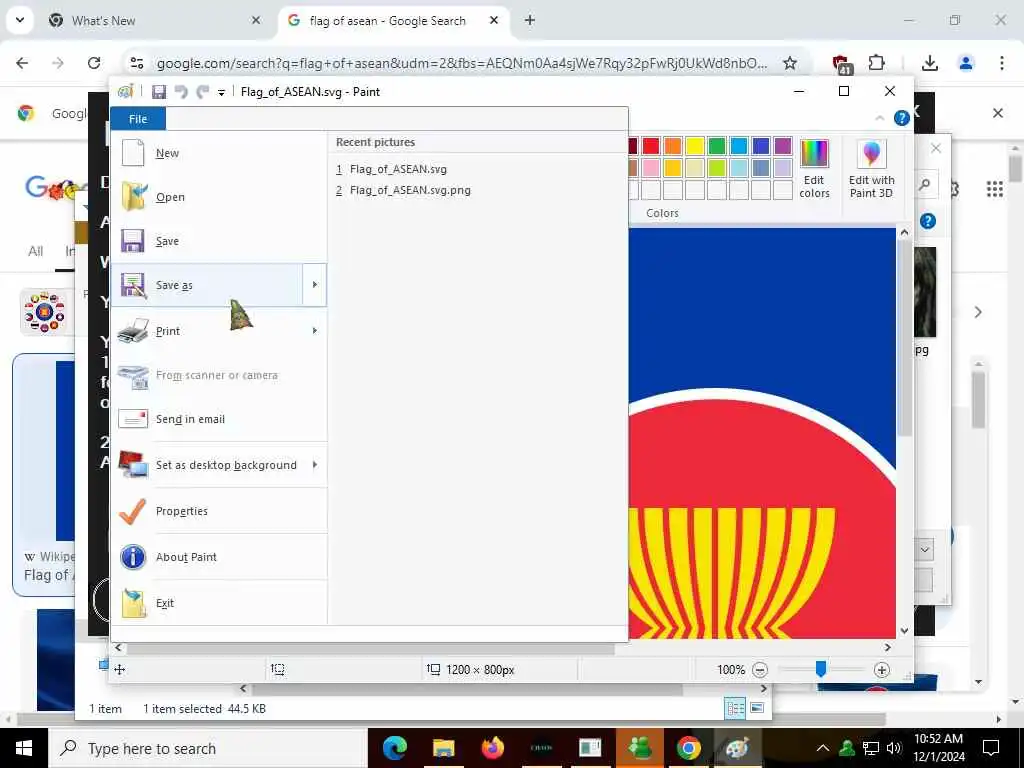The image size is (1024, 768).
Task: Click the Save icon in Paint's quick access toolbar
Action: point(159,92)
